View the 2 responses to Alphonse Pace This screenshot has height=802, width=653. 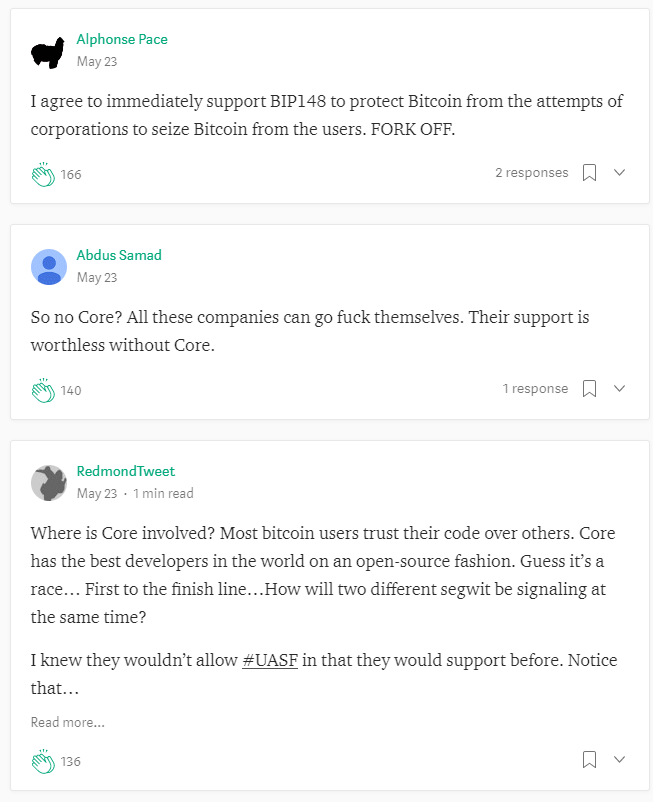pos(531,173)
